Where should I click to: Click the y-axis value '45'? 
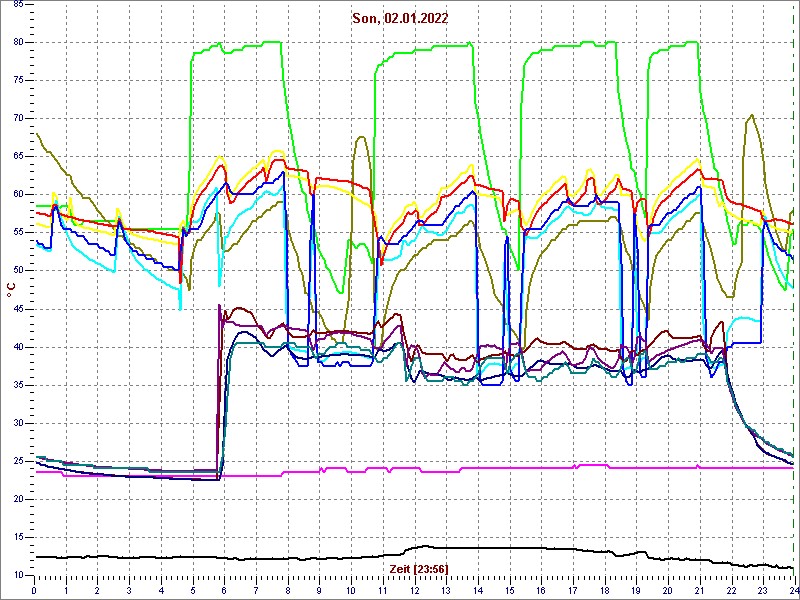pyautogui.click(x=18, y=309)
